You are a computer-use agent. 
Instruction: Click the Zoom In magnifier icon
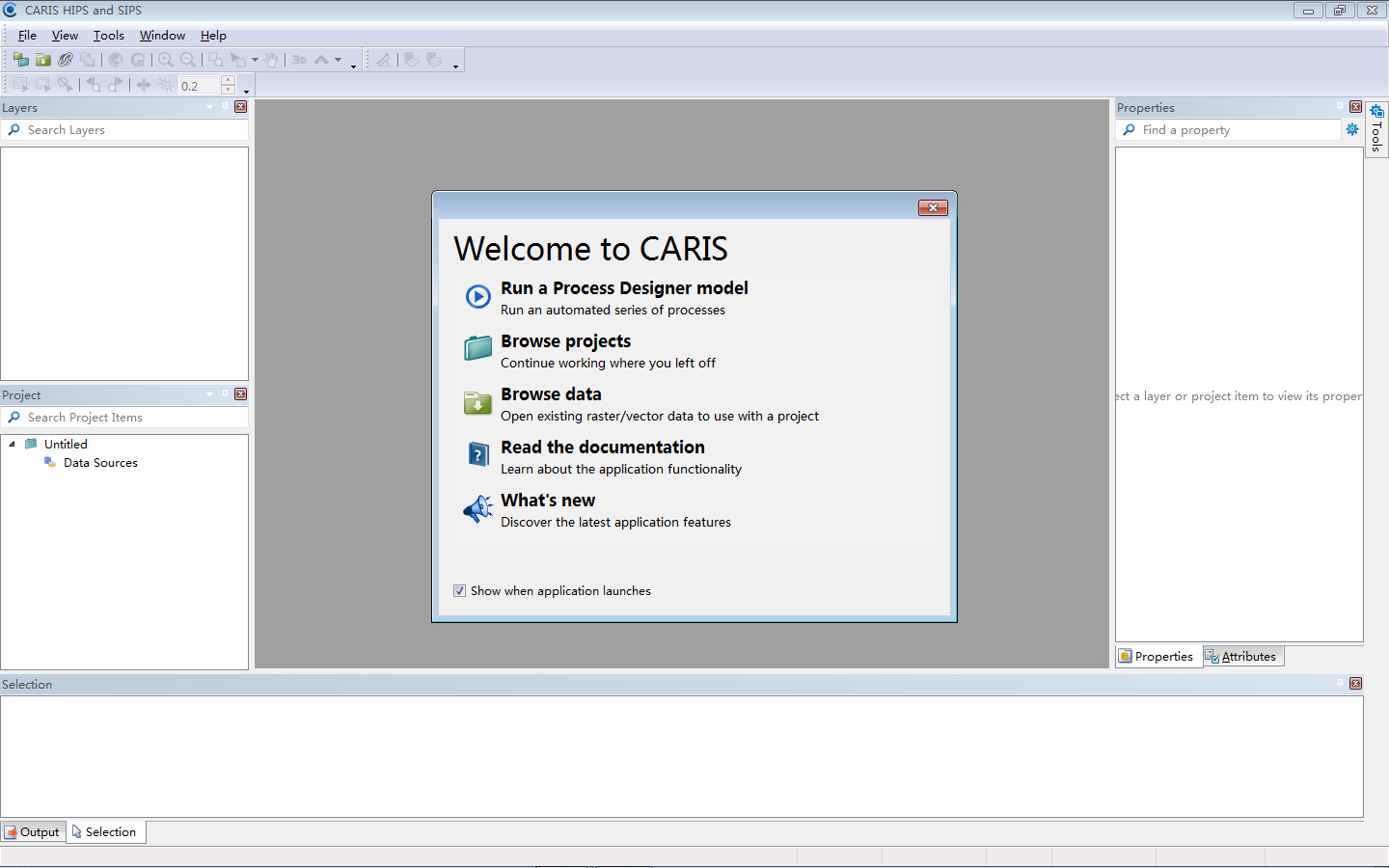(x=166, y=60)
